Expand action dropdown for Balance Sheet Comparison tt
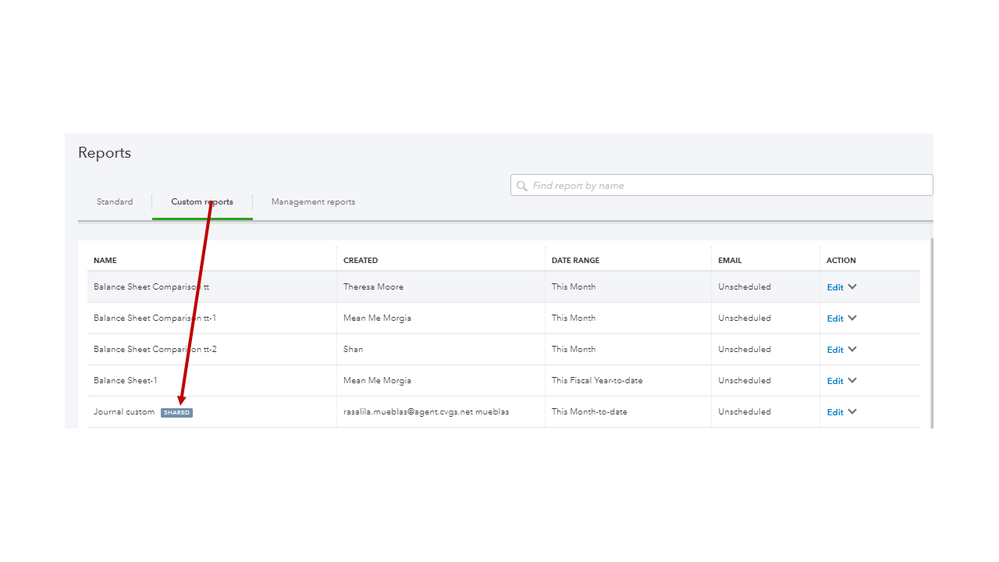This screenshot has width=999, height=562. pos(853,287)
